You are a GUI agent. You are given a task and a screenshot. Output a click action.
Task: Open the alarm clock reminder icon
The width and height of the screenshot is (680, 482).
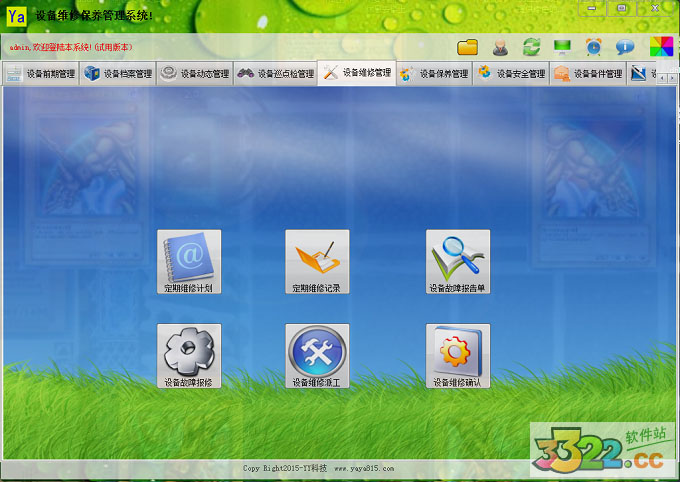coord(594,47)
